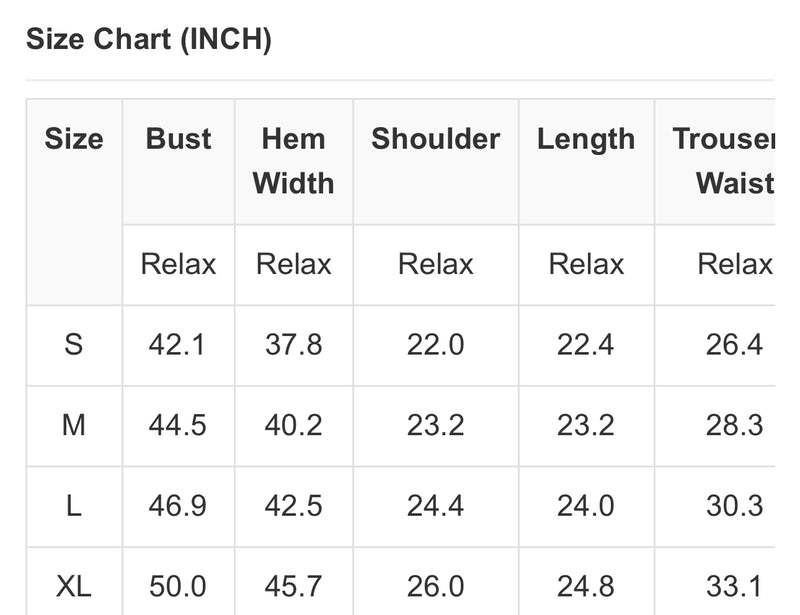800x615 pixels.
Task: Select the L size row label
Action: [74, 506]
